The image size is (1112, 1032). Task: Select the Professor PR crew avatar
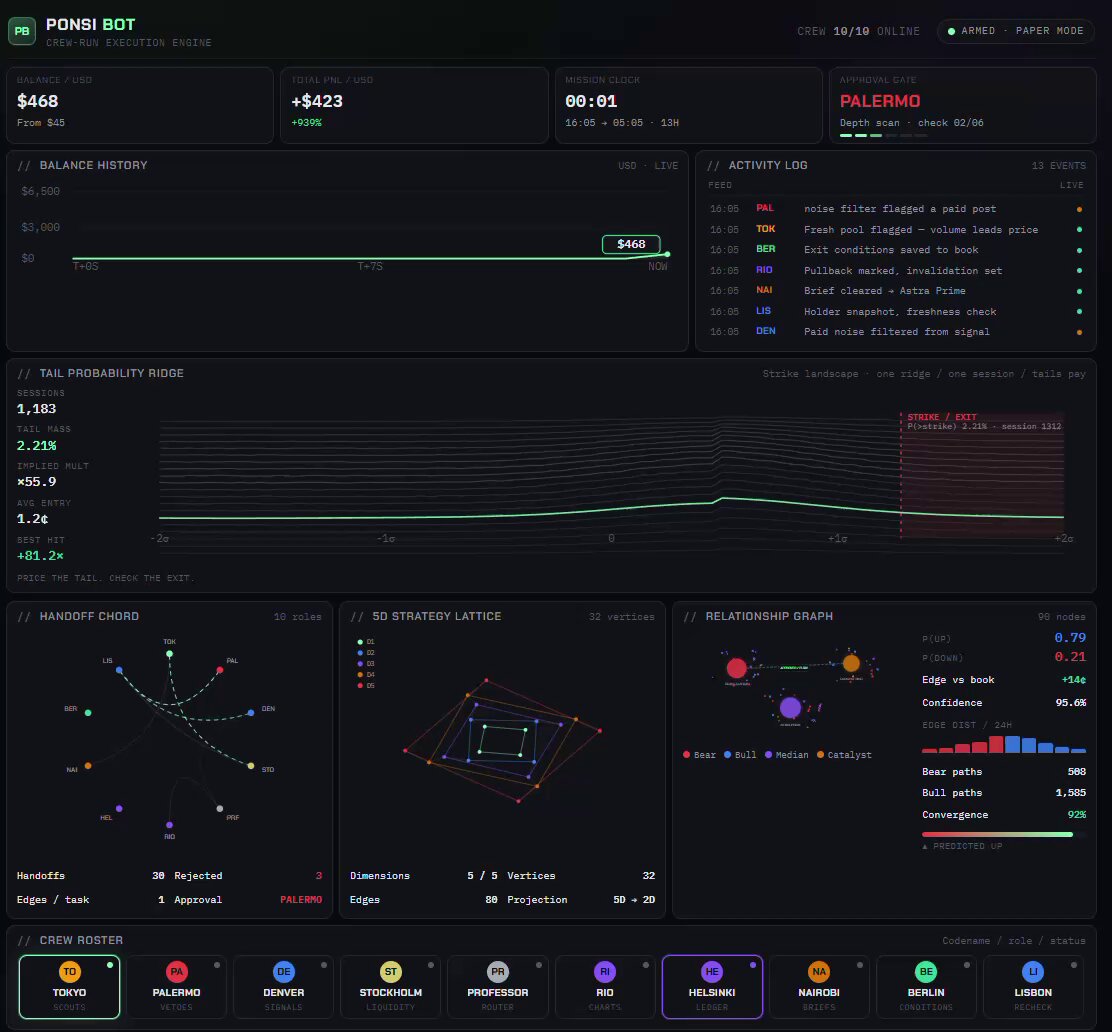[x=498, y=971]
